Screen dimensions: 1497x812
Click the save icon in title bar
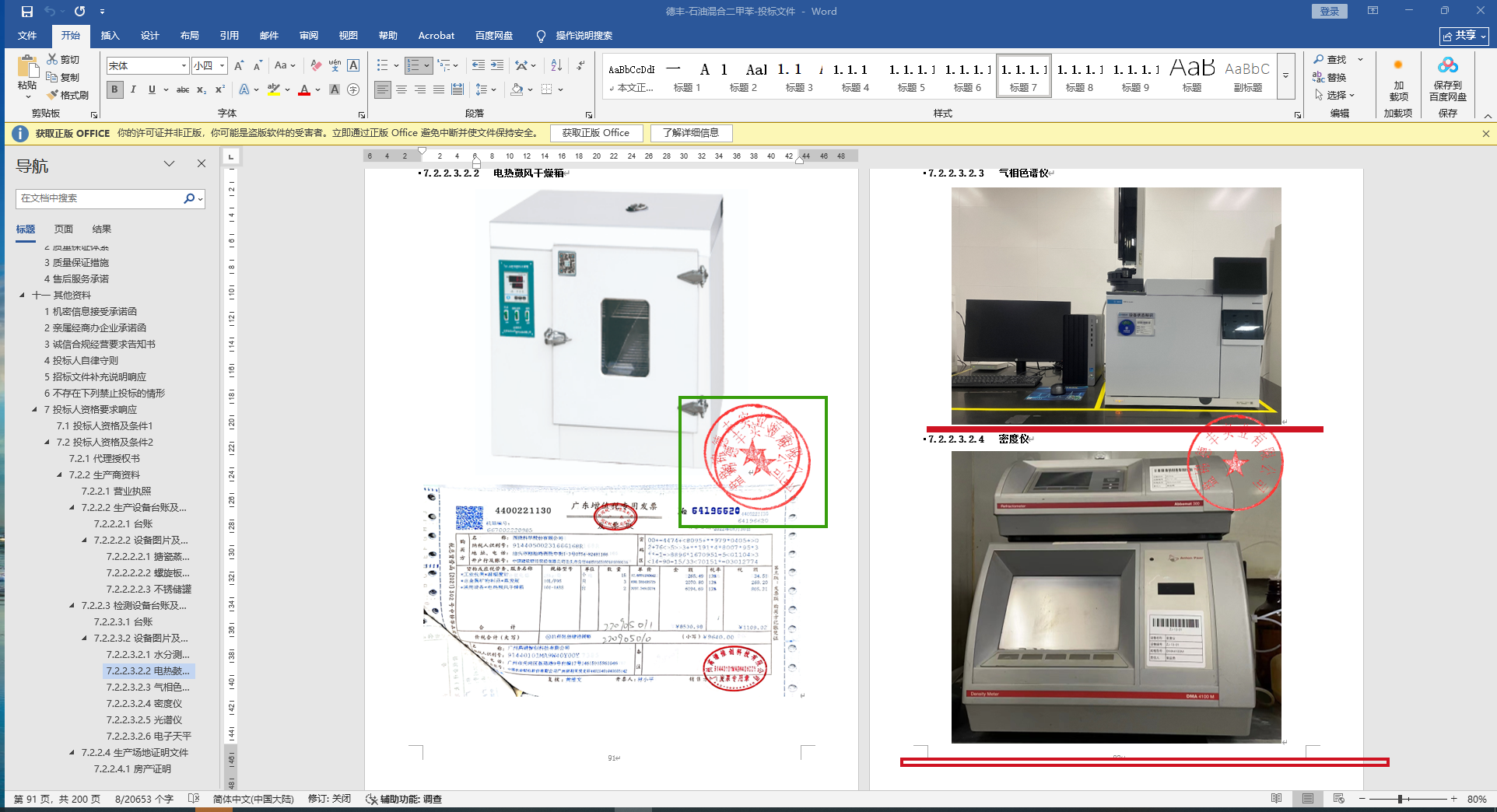point(27,12)
